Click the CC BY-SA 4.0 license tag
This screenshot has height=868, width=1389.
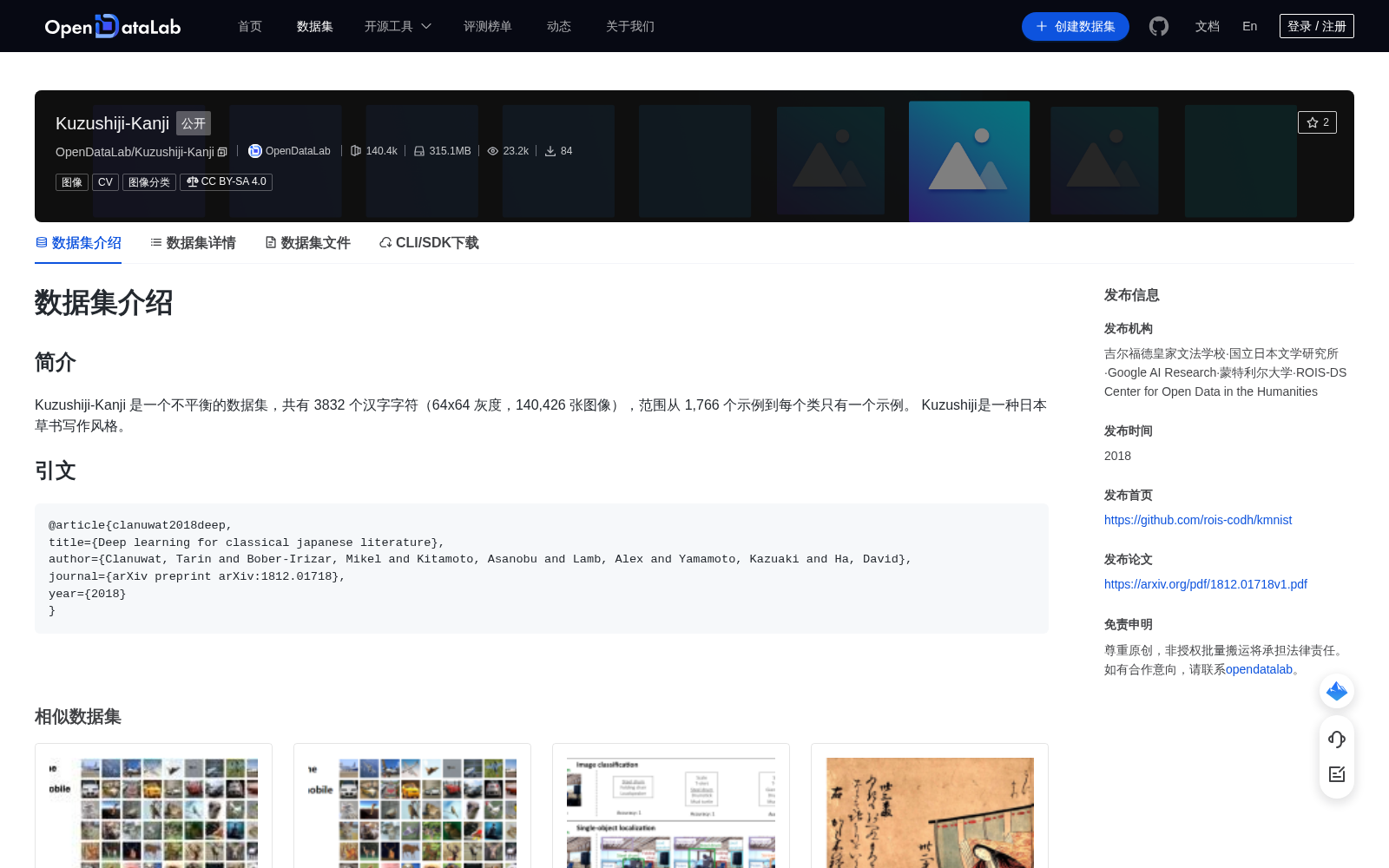(x=226, y=182)
